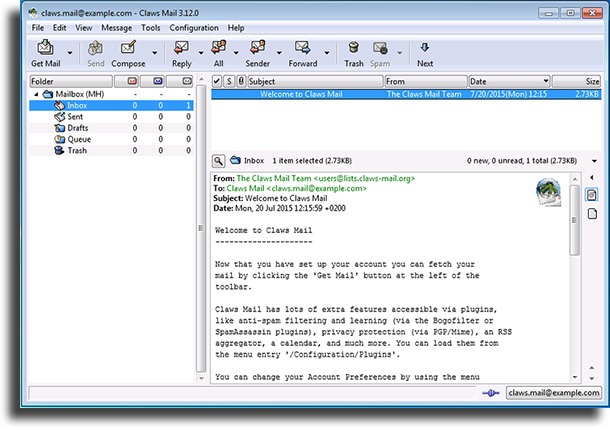Viewport: 610px width, 430px height.
Task: Click the sender avatar image
Action: coord(548,192)
